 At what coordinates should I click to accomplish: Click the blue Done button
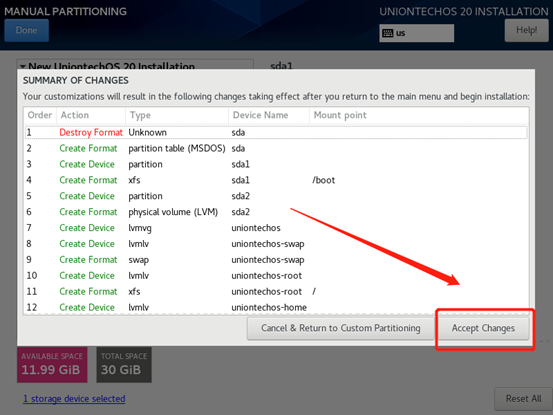[x=26, y=30]
